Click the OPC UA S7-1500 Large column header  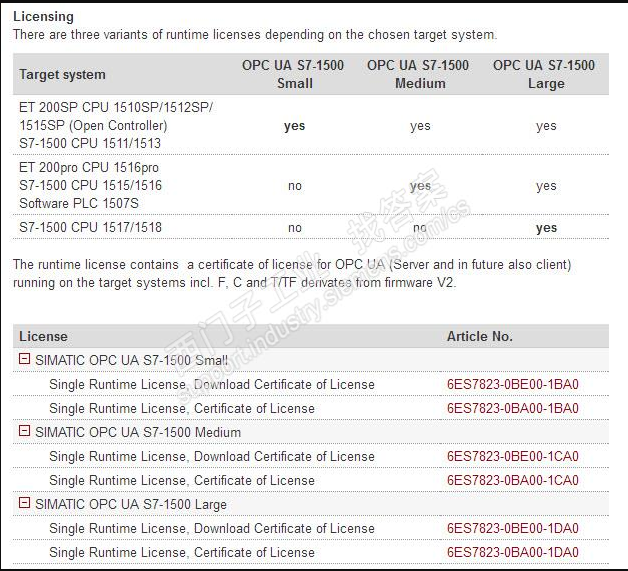click(x=545, y=74)
